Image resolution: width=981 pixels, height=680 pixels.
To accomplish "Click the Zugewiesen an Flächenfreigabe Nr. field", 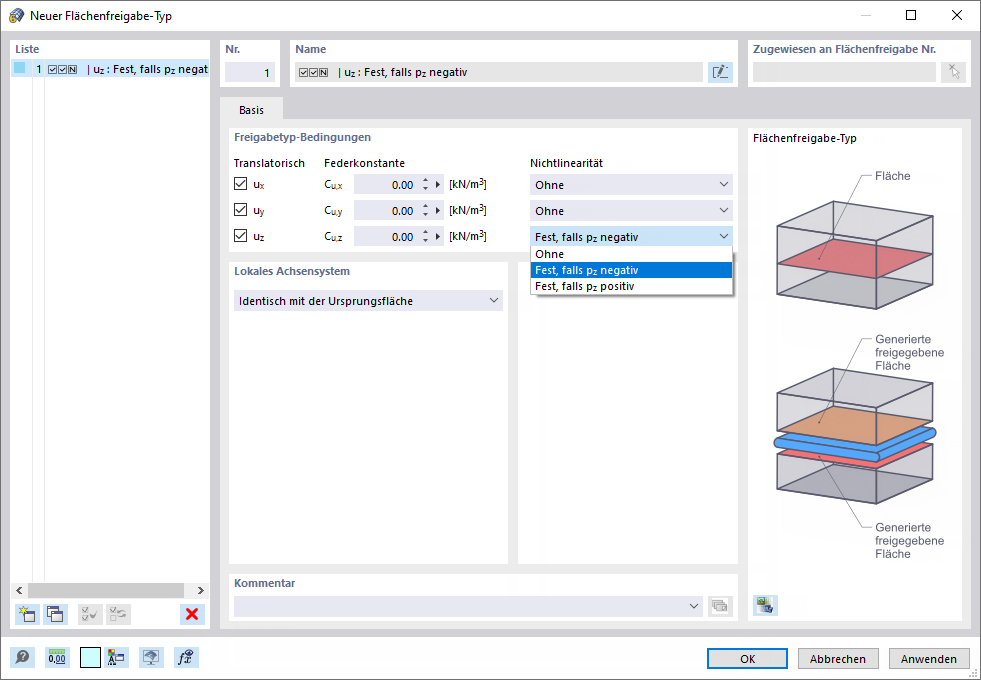I will (844, 72).
